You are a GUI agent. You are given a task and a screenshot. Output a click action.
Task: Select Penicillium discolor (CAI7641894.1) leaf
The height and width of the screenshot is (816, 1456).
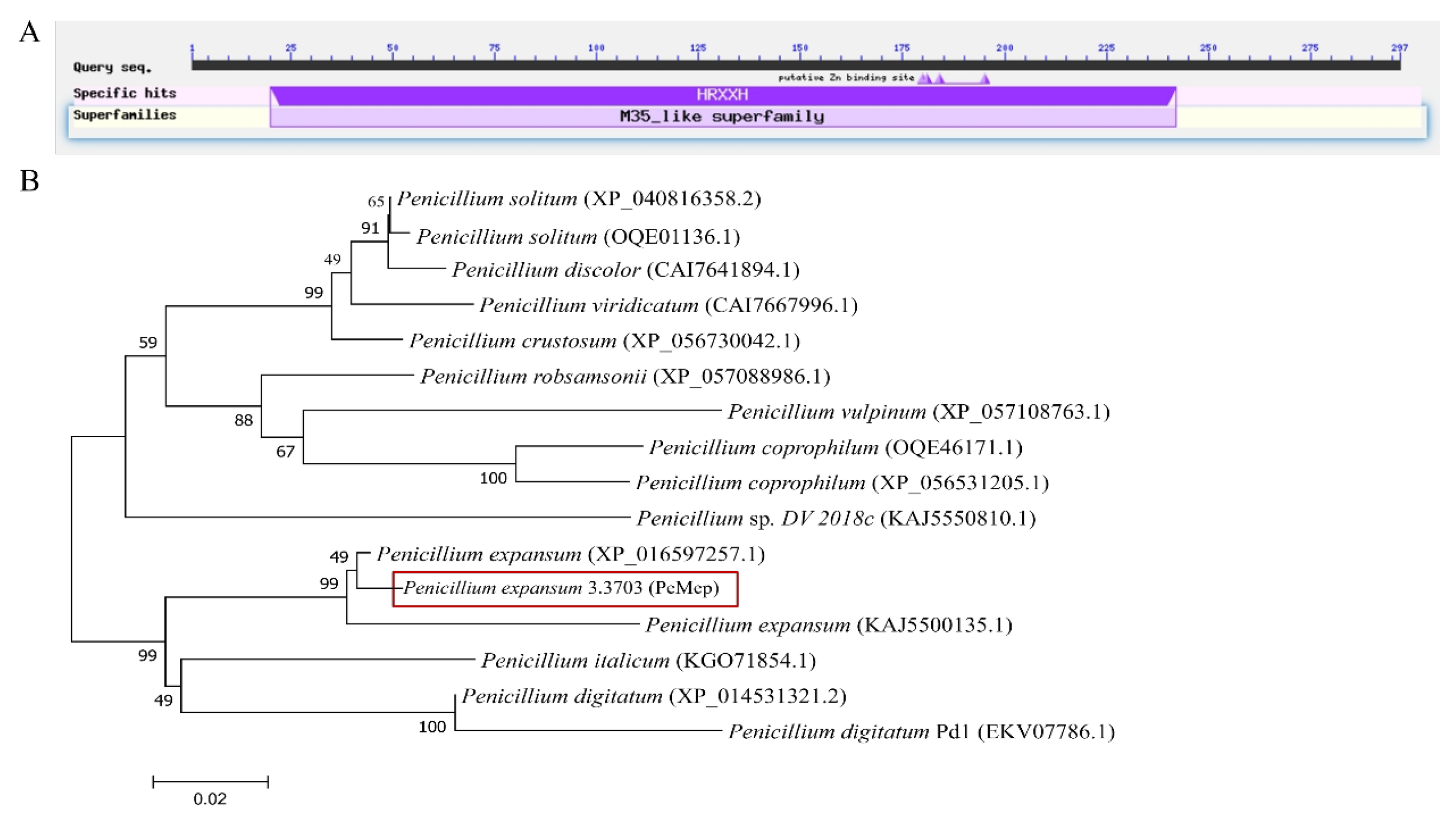(625, 270)
